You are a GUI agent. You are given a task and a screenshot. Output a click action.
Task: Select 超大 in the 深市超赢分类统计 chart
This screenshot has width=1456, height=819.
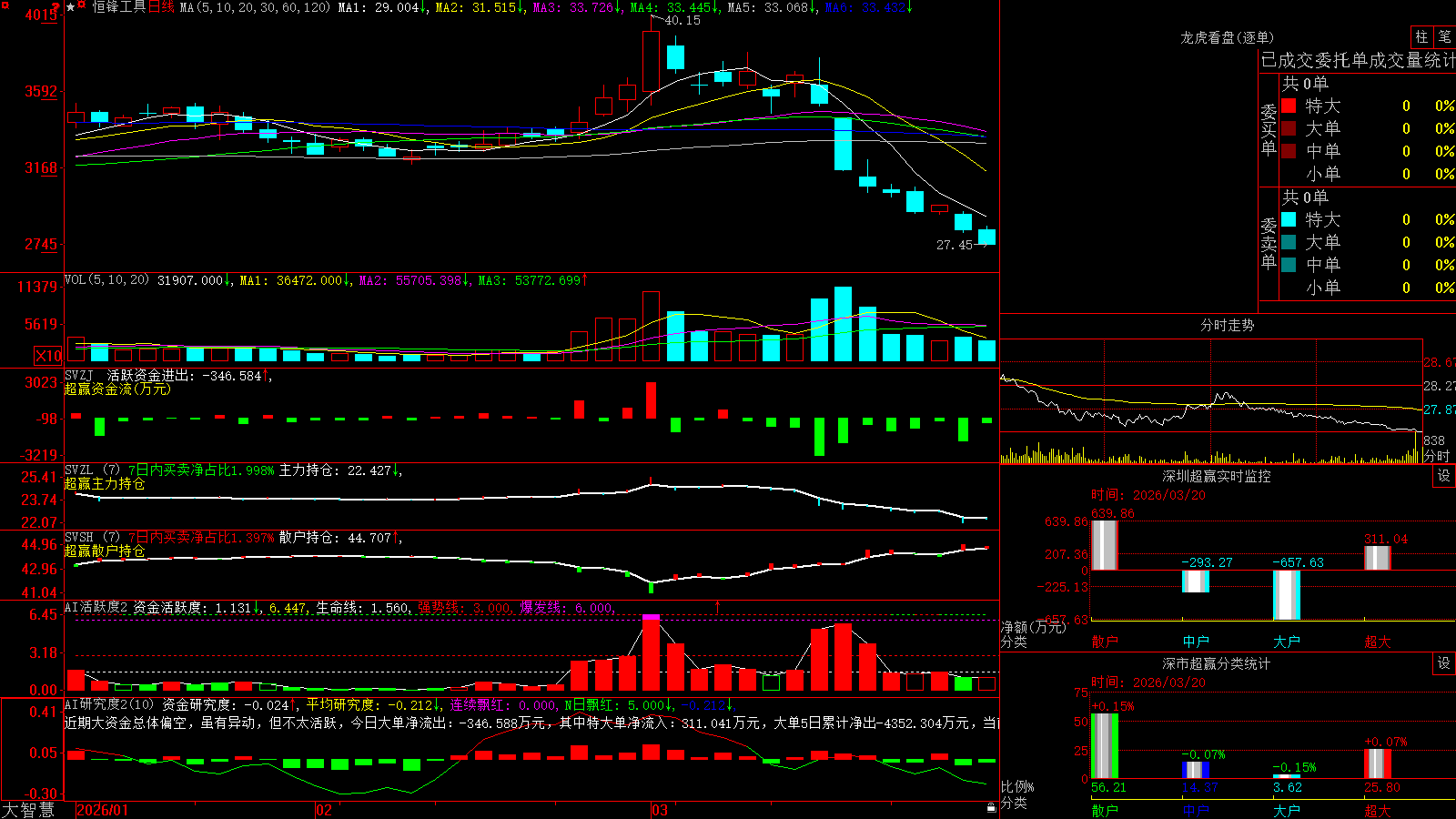click(1378, 810)
